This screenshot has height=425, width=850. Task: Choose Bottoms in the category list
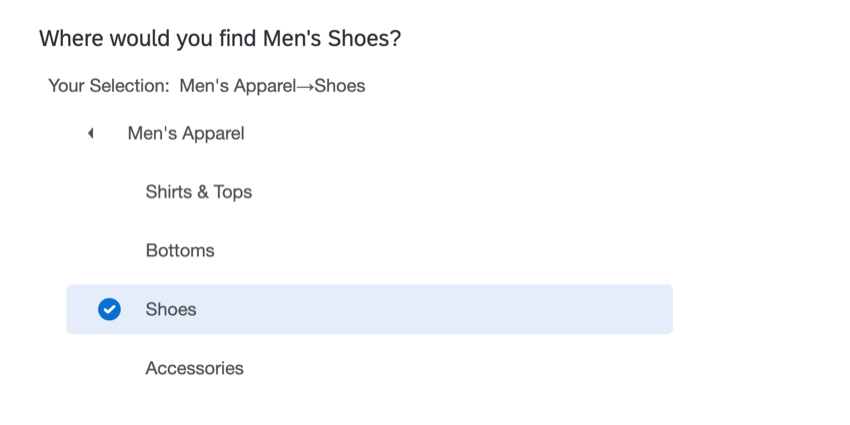coord(180,251)
